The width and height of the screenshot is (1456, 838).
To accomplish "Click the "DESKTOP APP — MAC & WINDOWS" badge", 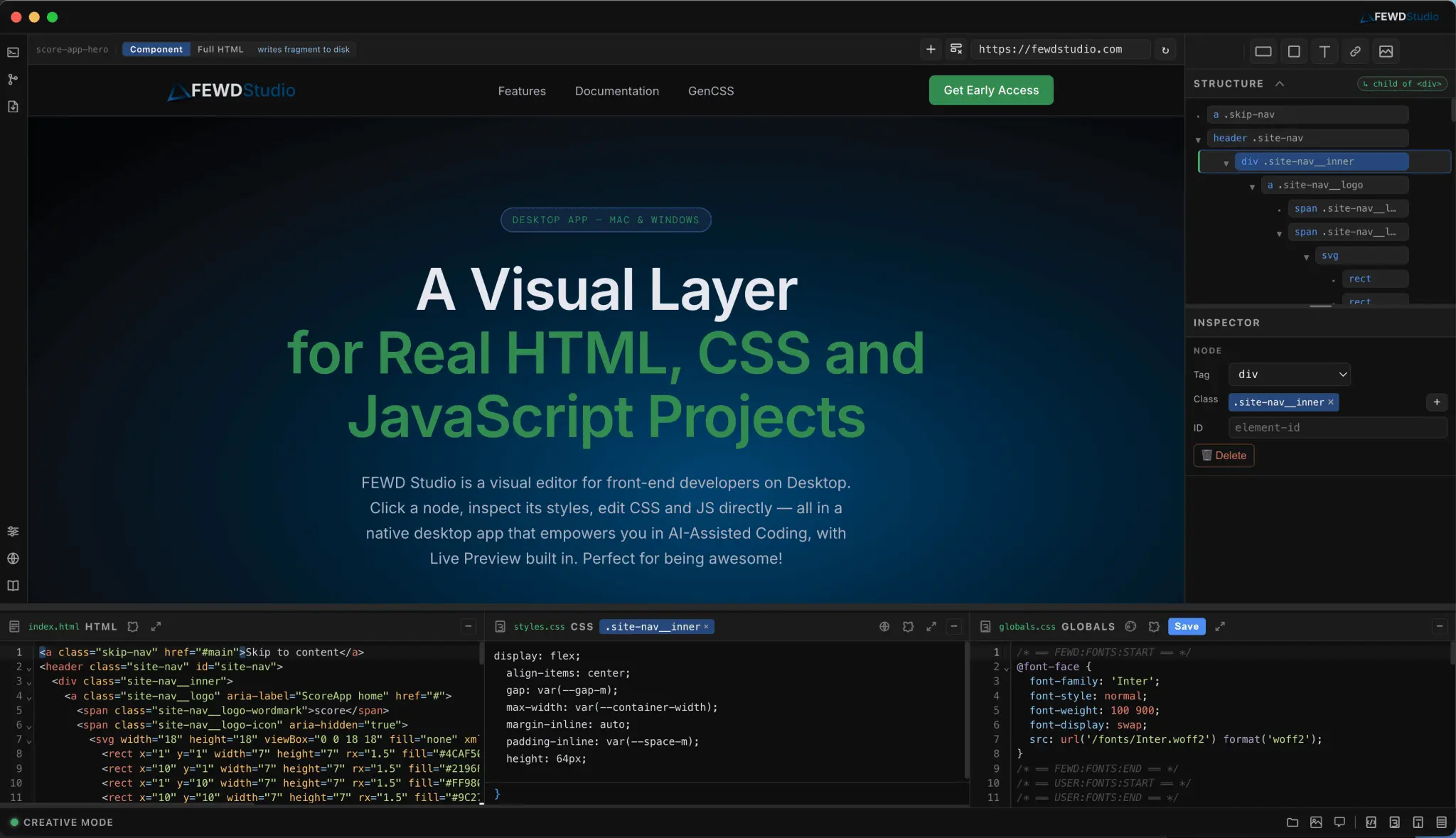I will pos(606,220).
